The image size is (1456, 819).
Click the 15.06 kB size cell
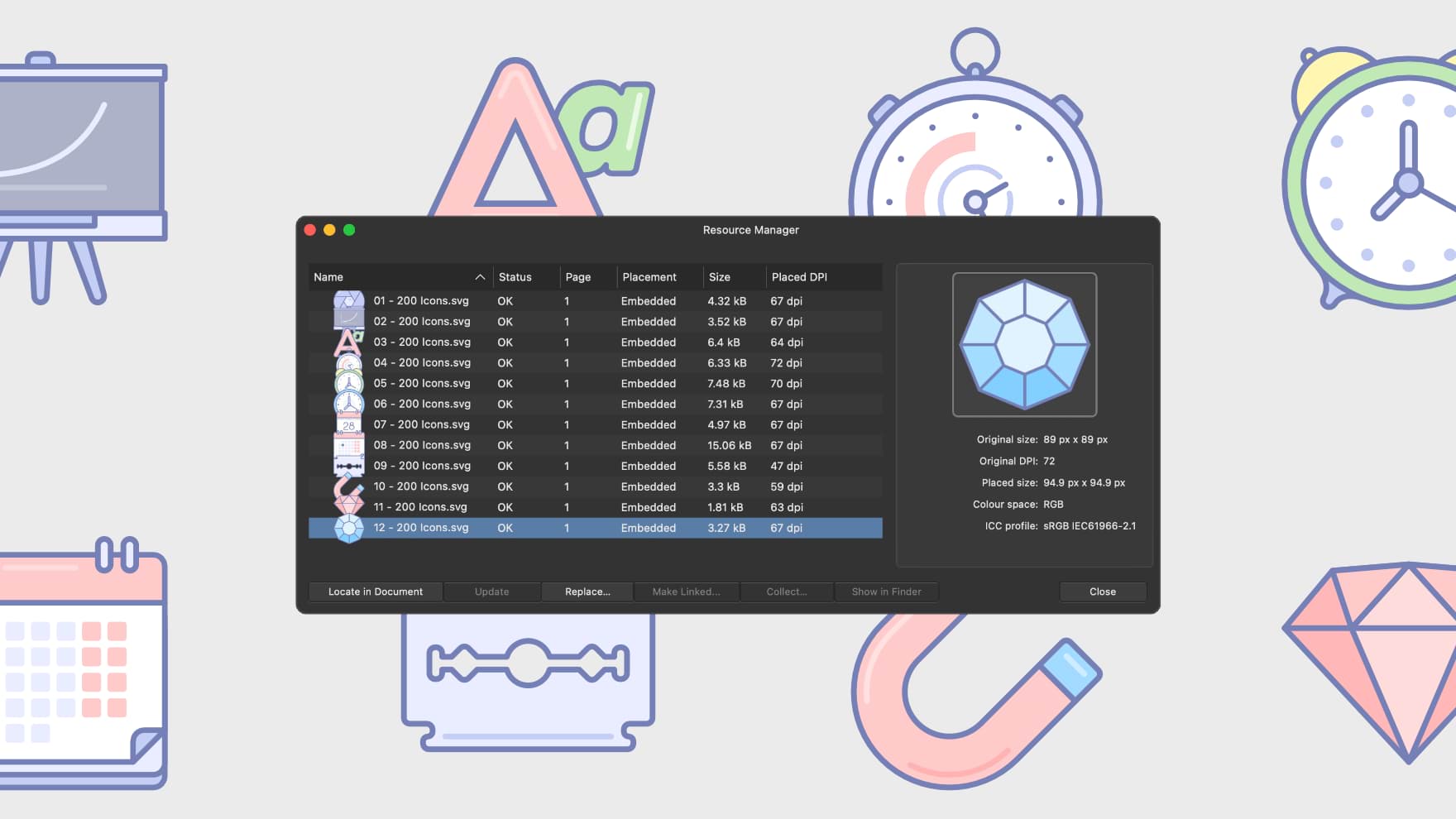click(x=730, y=445)
